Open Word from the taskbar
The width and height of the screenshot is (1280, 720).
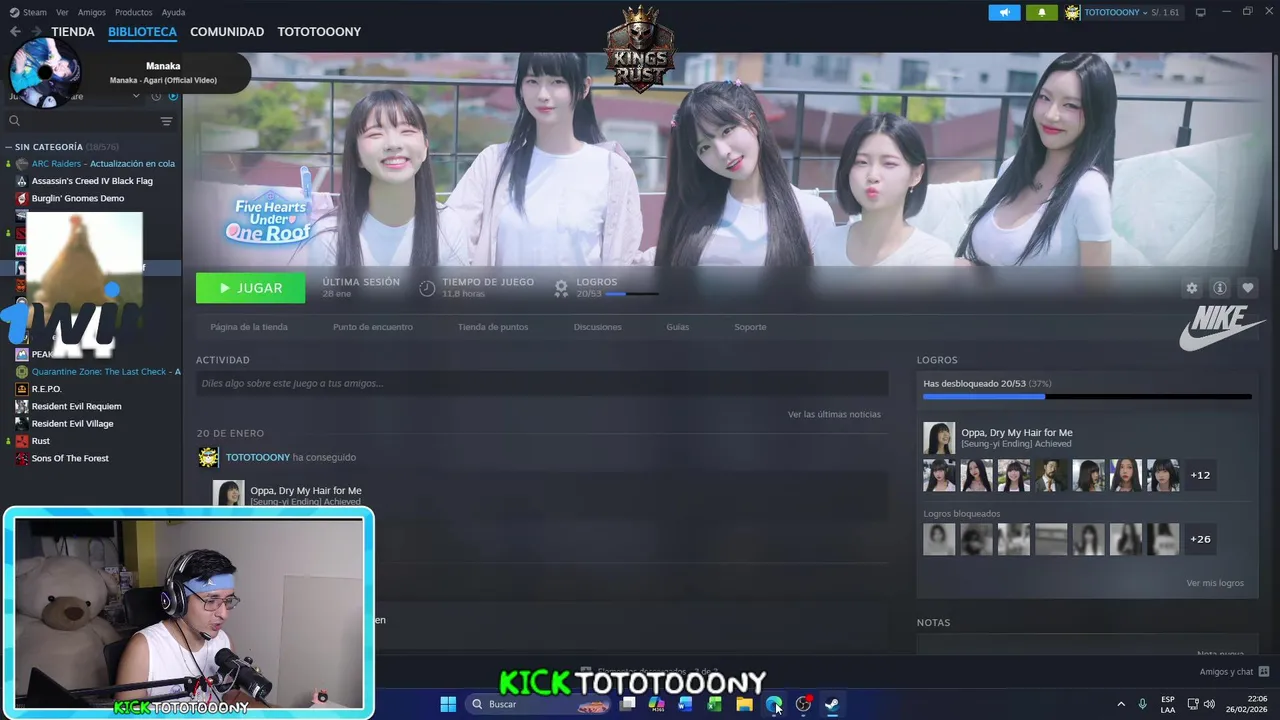tap(685, 704)
